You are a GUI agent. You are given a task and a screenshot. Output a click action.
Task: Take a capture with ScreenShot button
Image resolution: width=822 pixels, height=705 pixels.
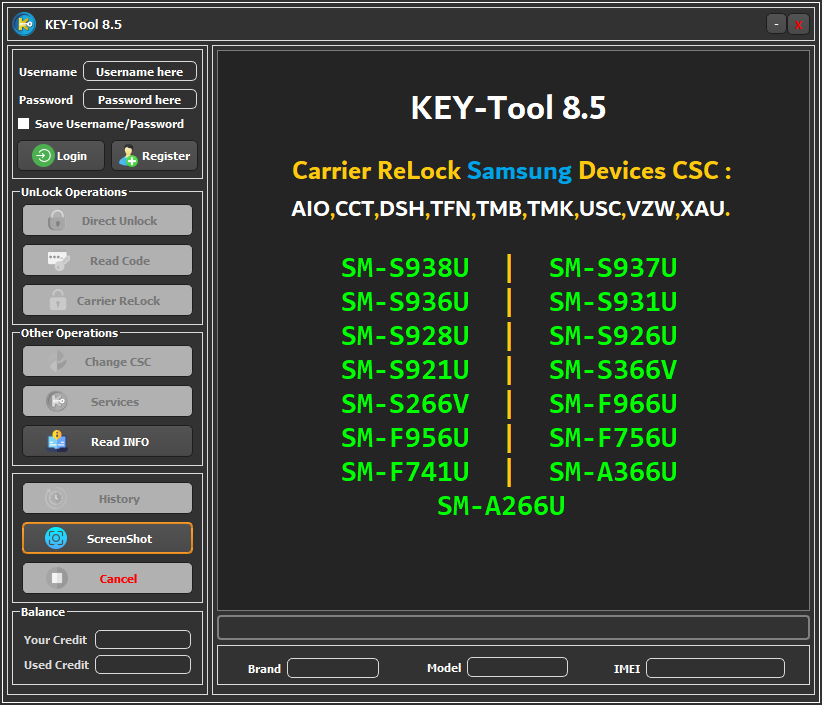[107, 538]
